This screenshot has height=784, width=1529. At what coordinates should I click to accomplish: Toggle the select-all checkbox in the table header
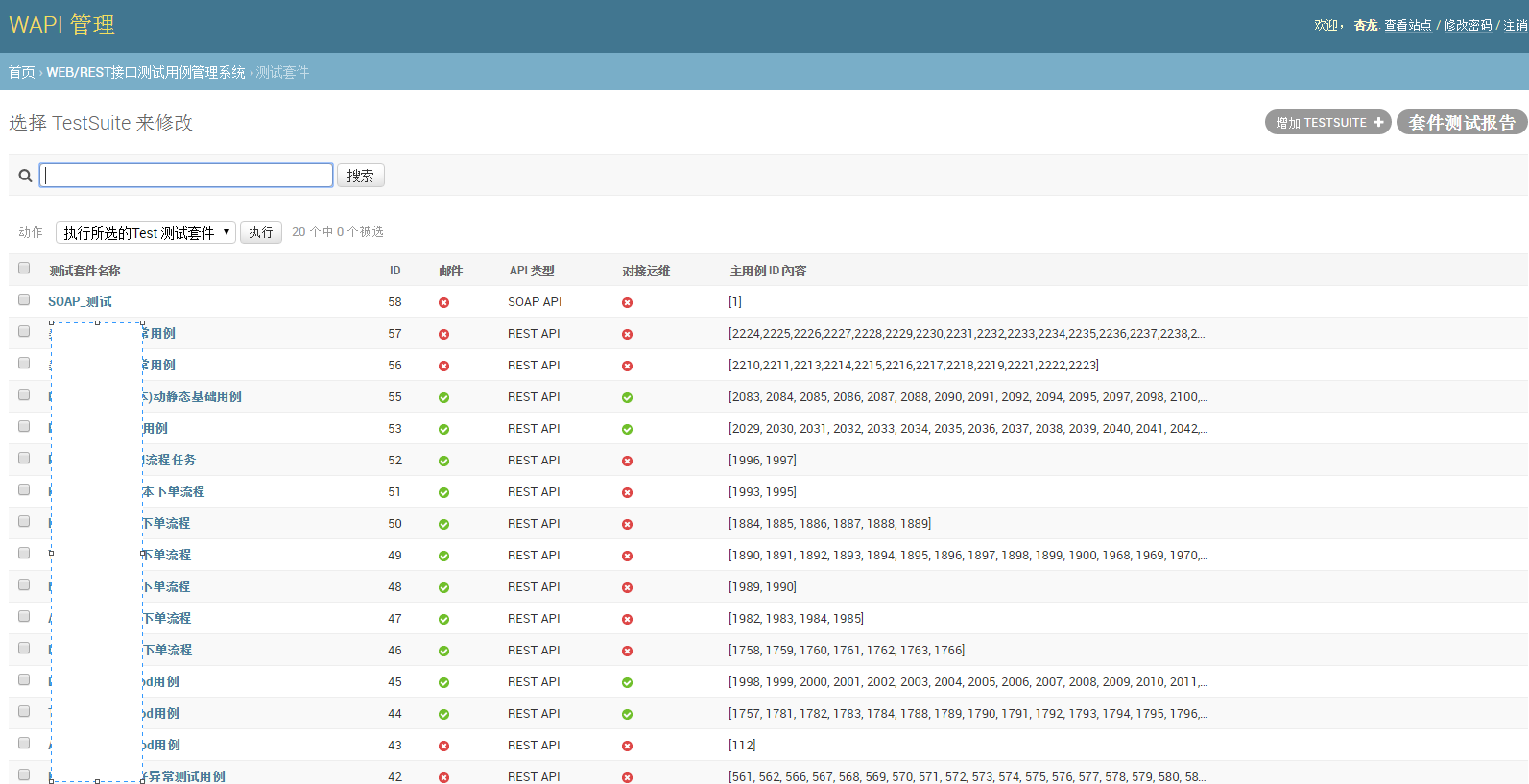coord(24,268)
